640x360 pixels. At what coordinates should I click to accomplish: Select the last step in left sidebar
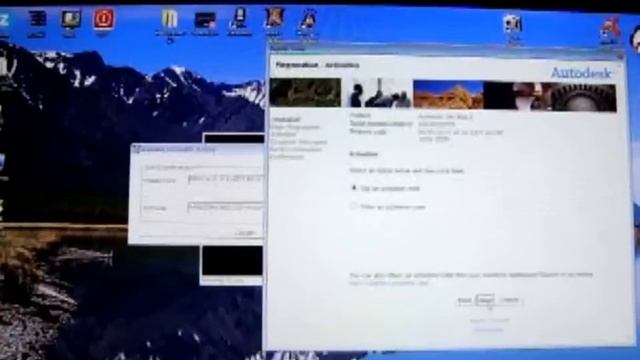click(x=287, y=156)
